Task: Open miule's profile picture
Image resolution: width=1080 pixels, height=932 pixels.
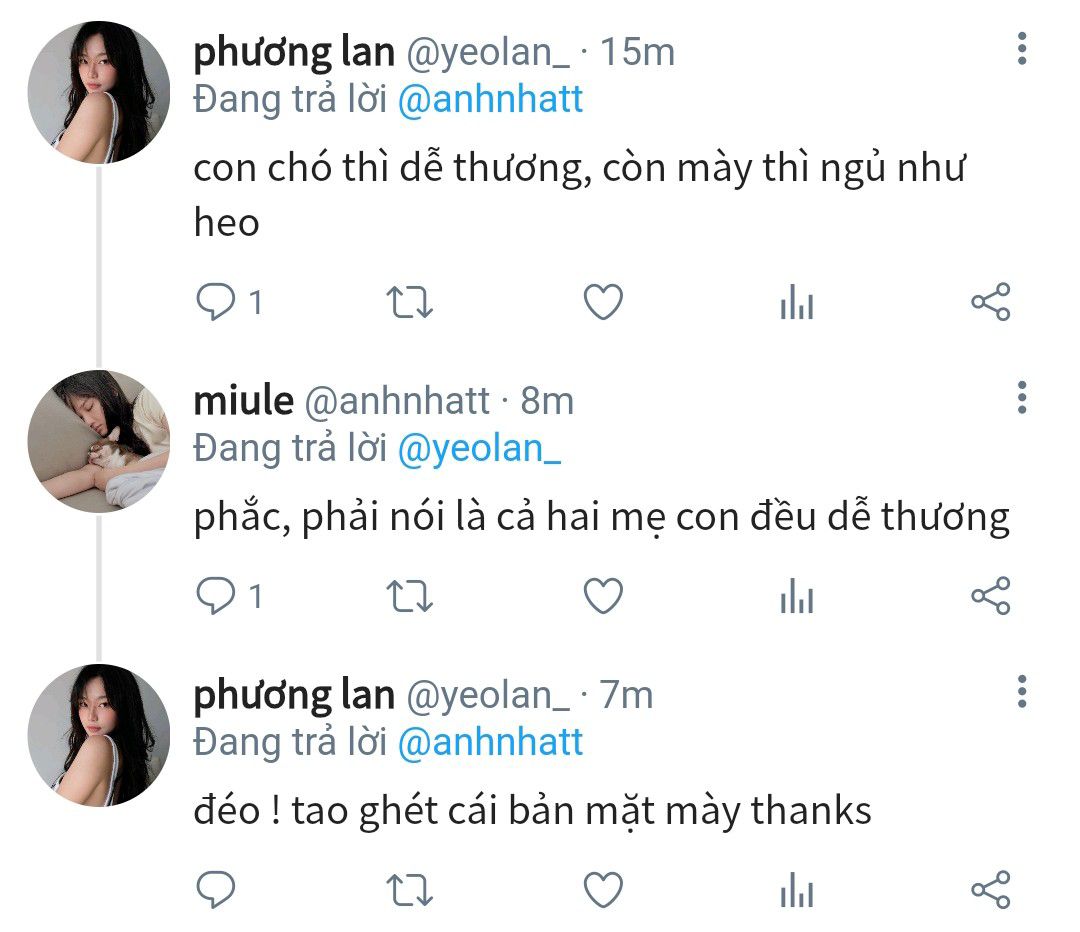Action: (99, 441)
